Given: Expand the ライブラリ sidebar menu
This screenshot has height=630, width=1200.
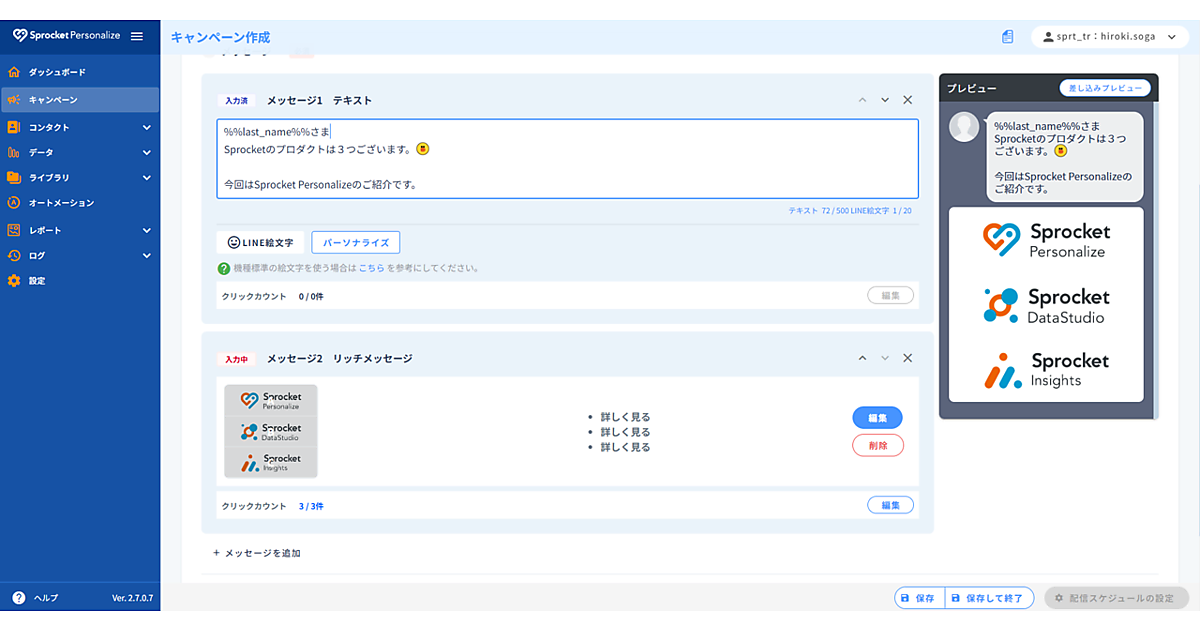Looking at the screenshot, I should pyautogui.click(x=80, y=177).
